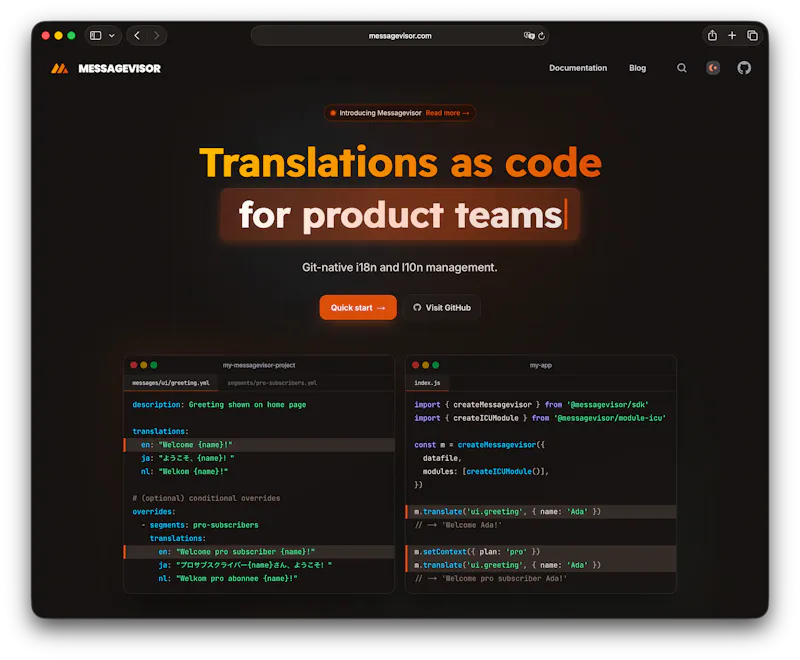Screen dimensions: 800x660
Task: Click nl: "Welkom pro abonnee {name}!" line
Action: 228,578
